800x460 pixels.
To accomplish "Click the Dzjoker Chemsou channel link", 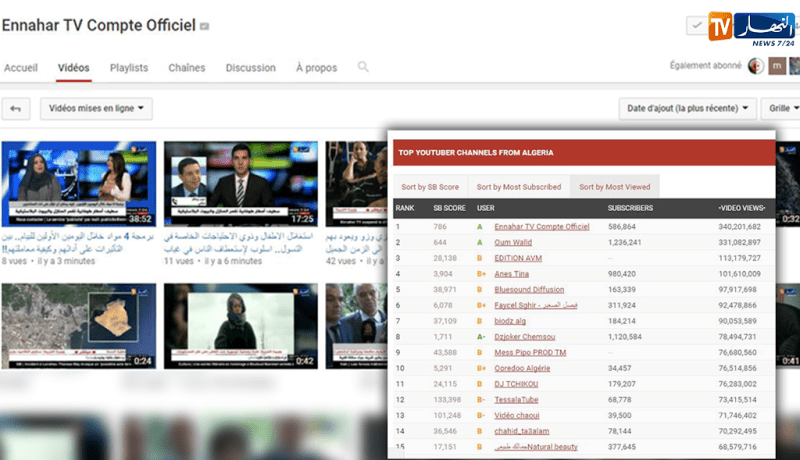I will (524, 337).
